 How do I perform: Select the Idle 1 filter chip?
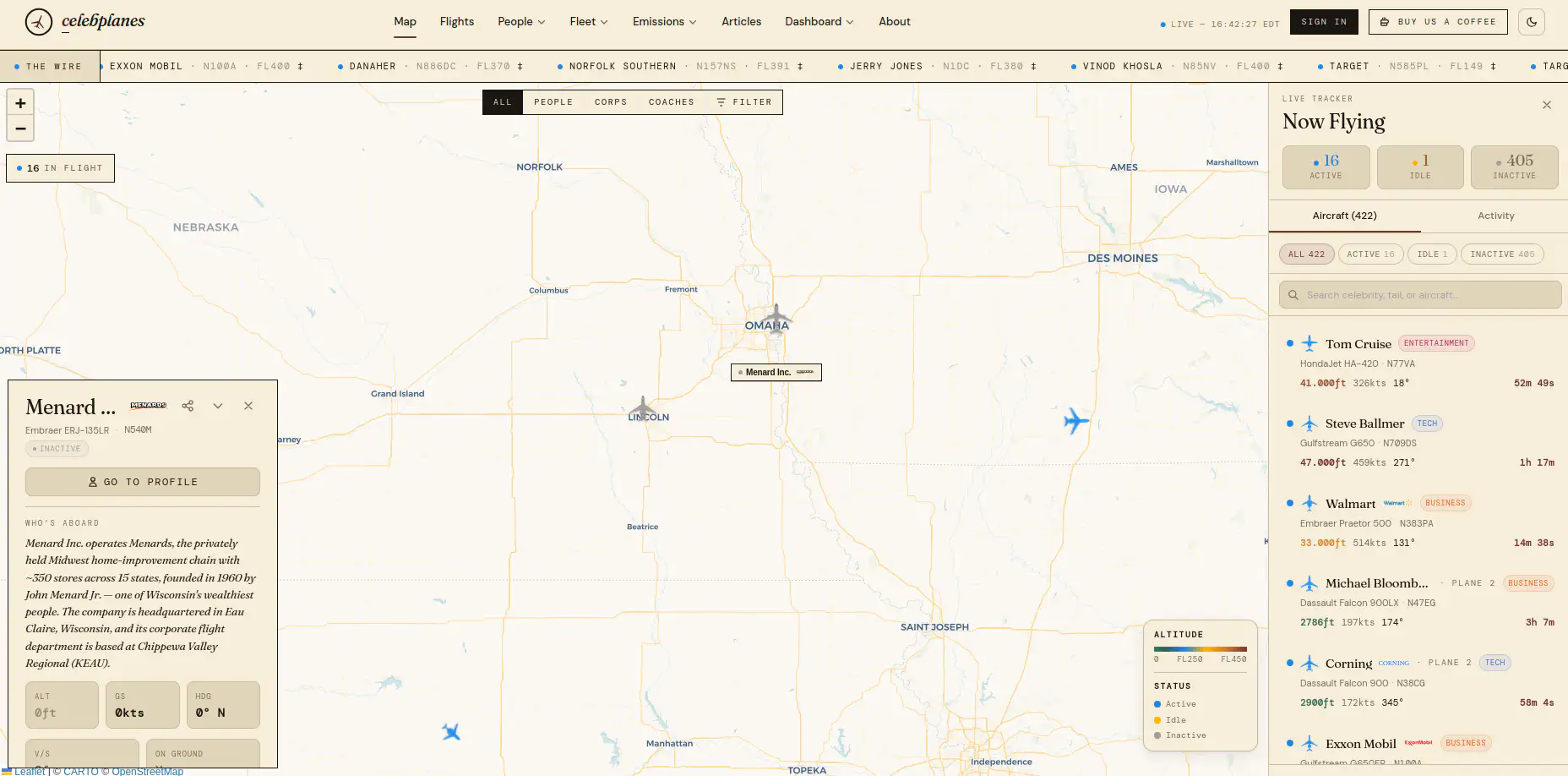pos(1433,254)
